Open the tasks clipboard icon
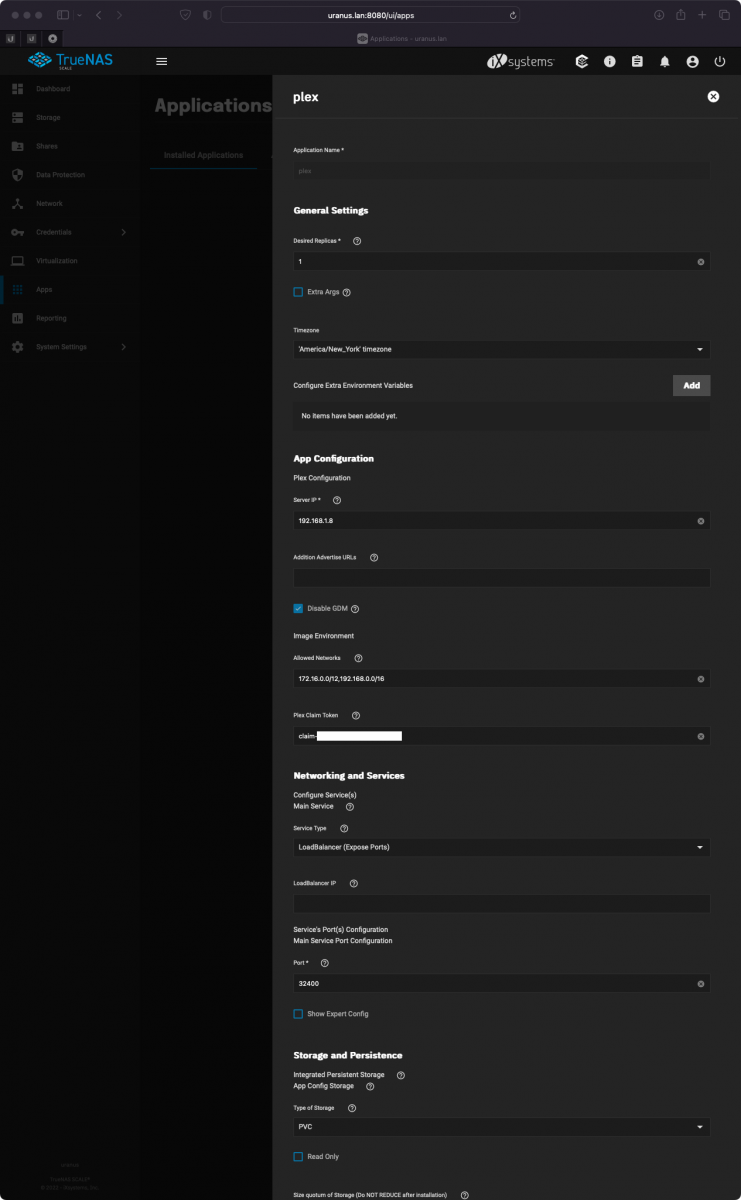 637,61
